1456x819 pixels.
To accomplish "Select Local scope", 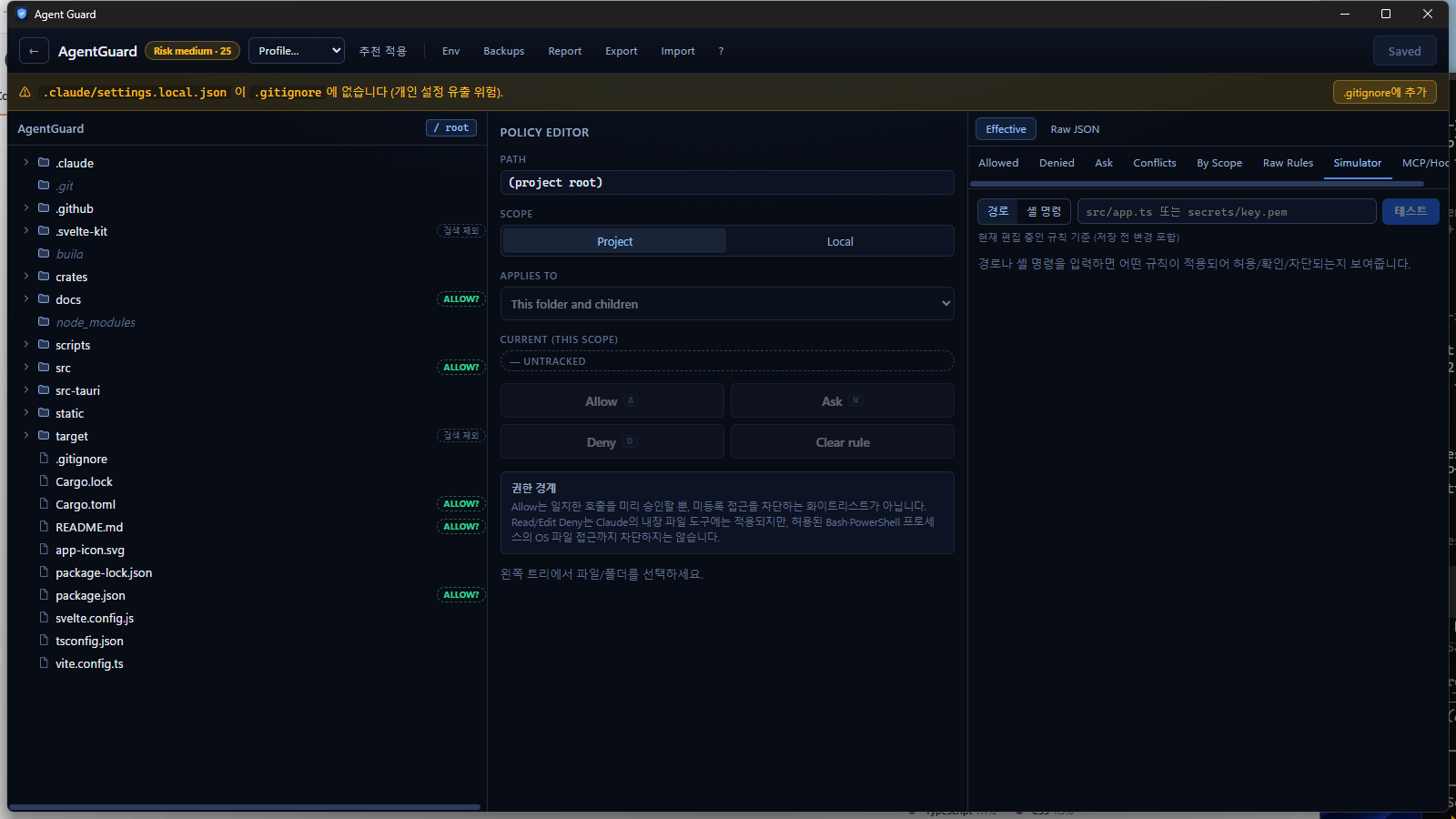I will 840,241.
